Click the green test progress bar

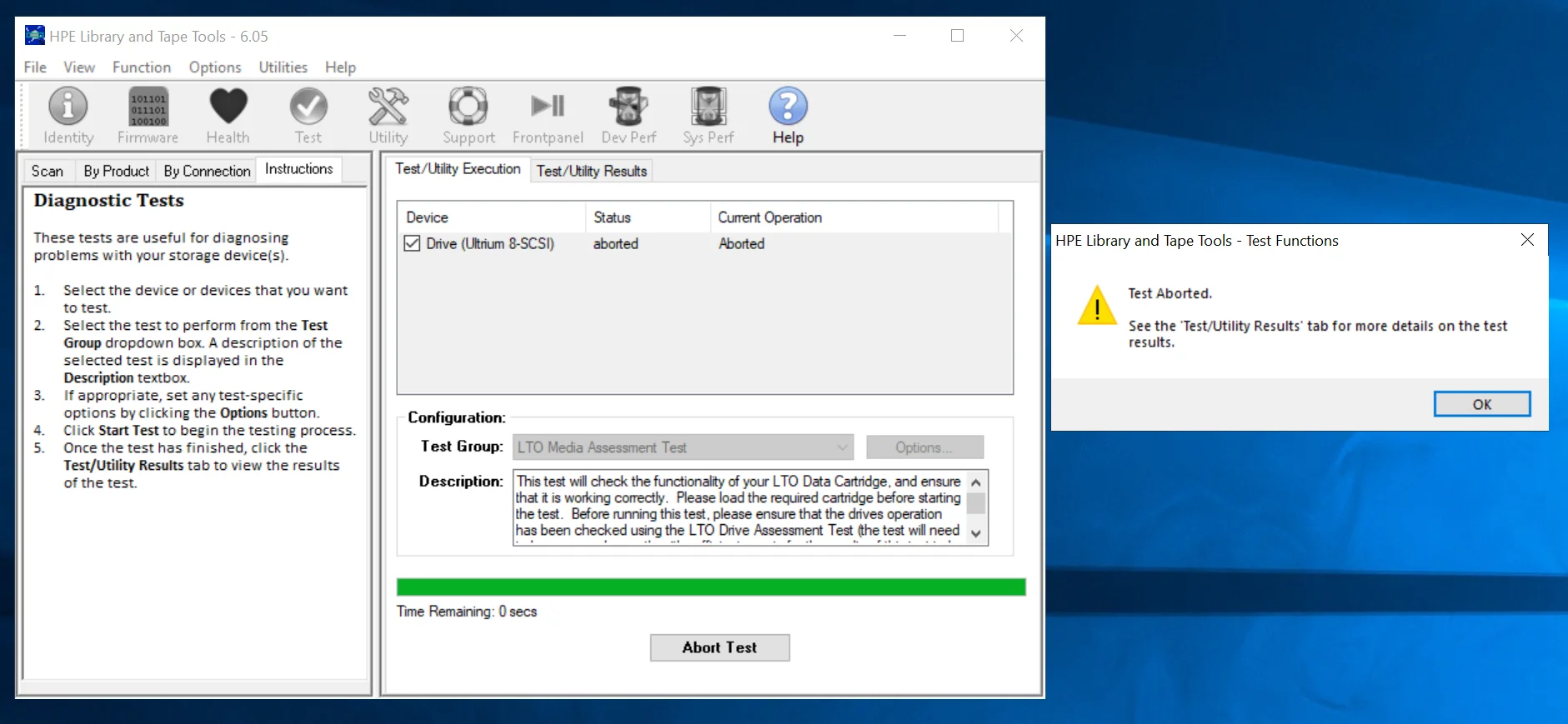[x=711, y=587]
